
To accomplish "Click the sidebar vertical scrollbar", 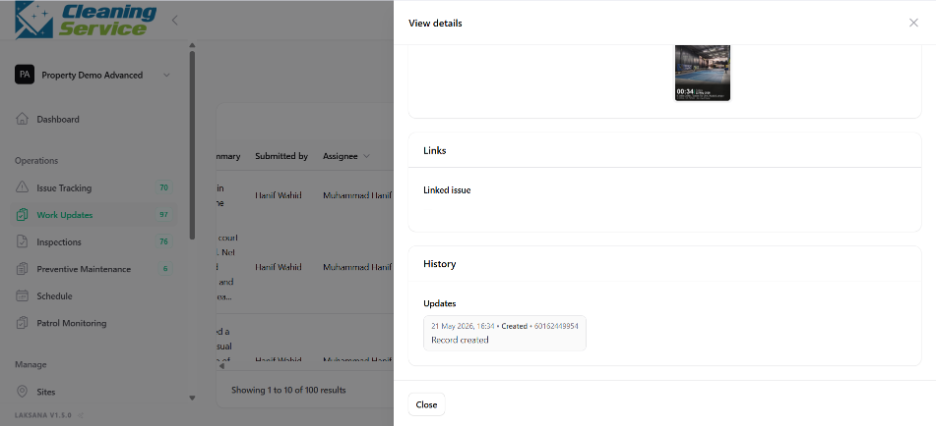I will click(x=192, y=145).
